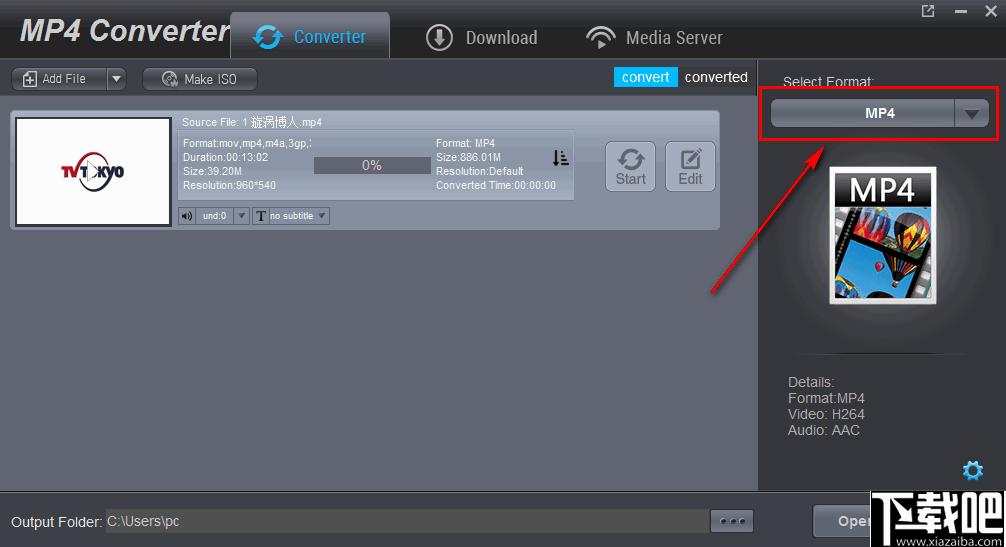The height and width of the screenshot is (547, 1006).
Task: Close the MP4 Converter window
Action: [x=991, y=11]
